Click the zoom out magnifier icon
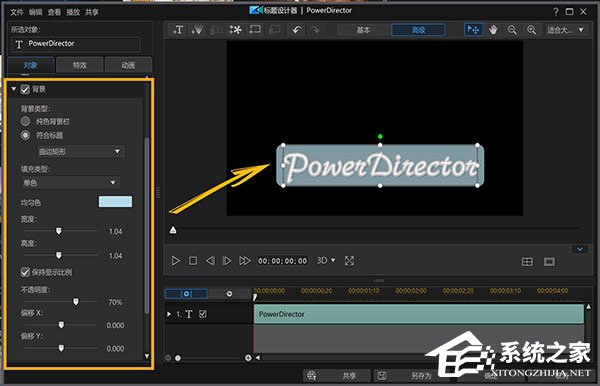The height and width of the screenshot is (386, 600). point(512,30)
